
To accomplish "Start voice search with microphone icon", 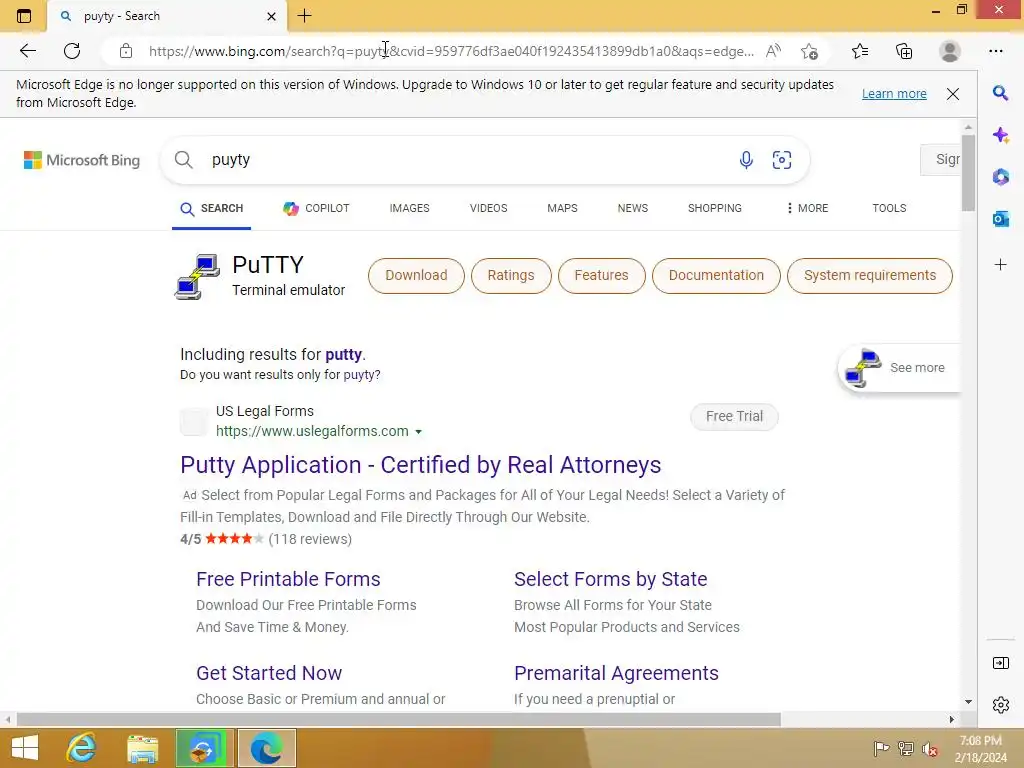I will point(746,160).
